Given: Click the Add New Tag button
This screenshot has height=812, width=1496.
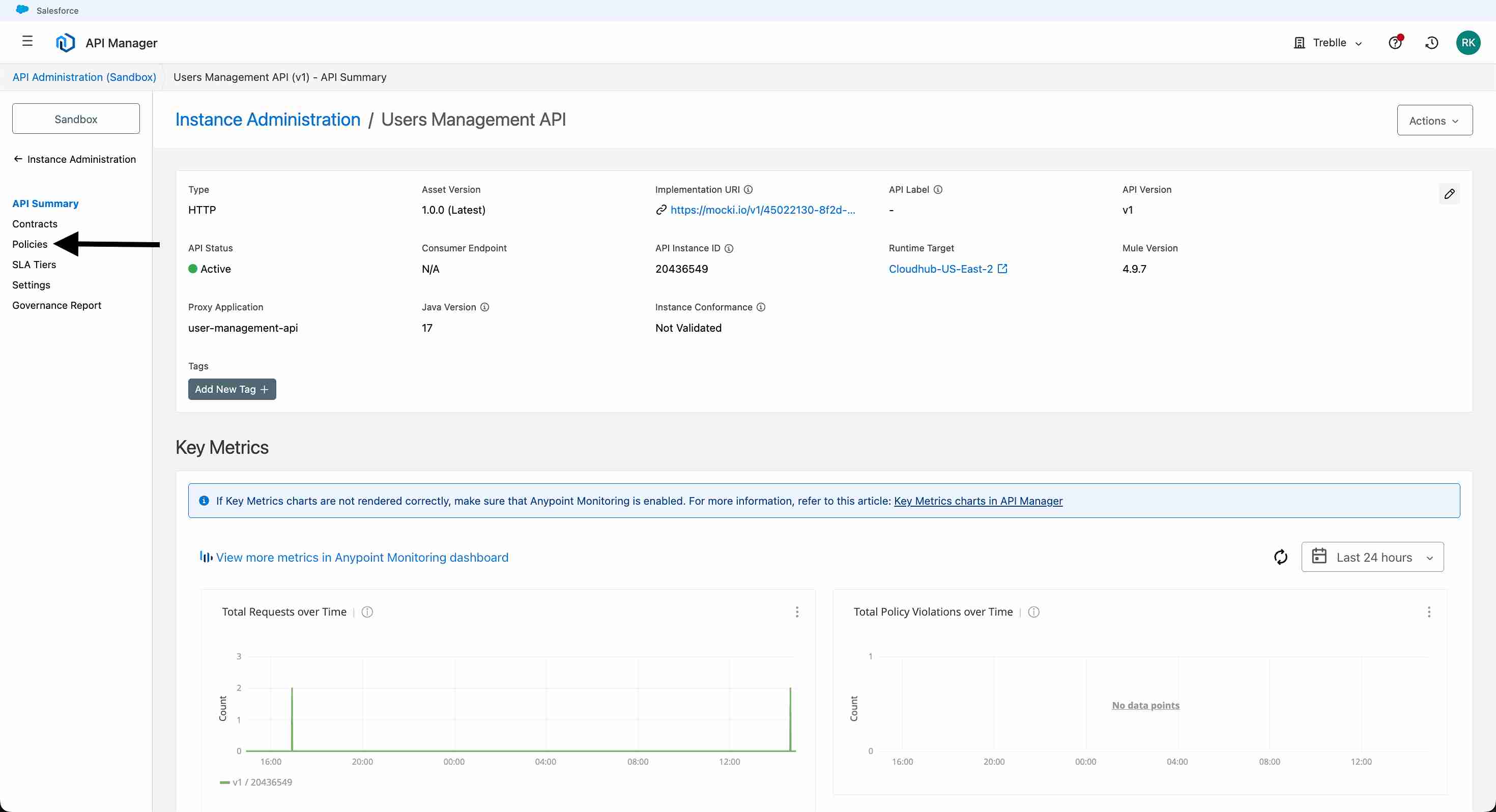Looking at the screenshot, I should (x=232, y=389).
